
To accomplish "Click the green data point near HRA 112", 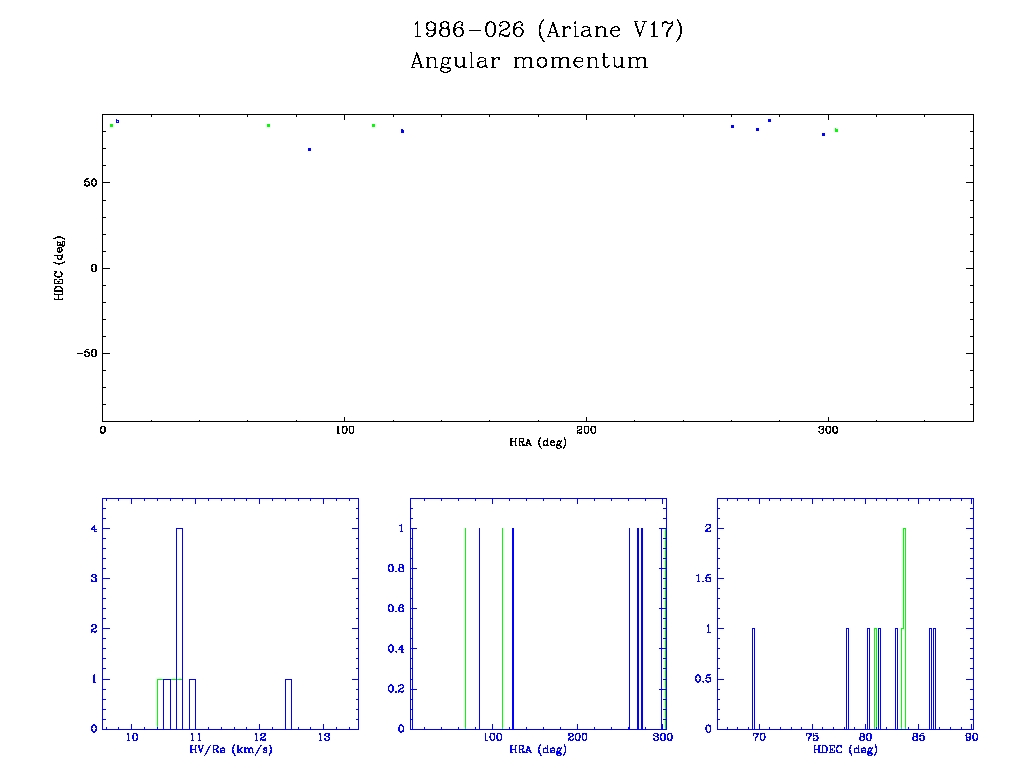I will (373, 125).
